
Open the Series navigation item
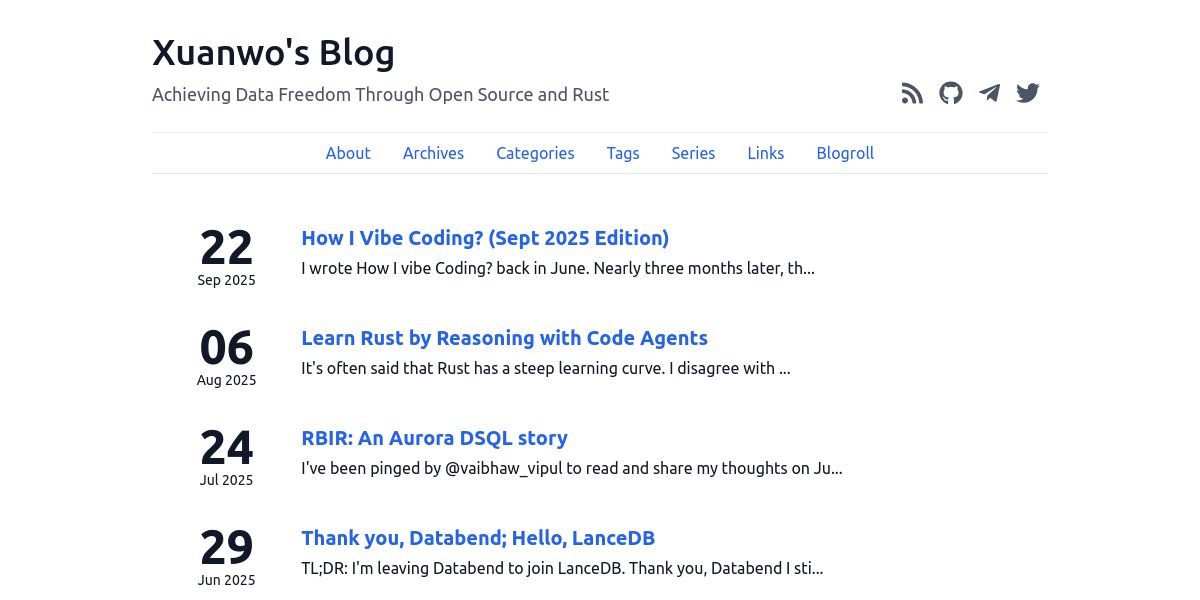pos(693,153)
